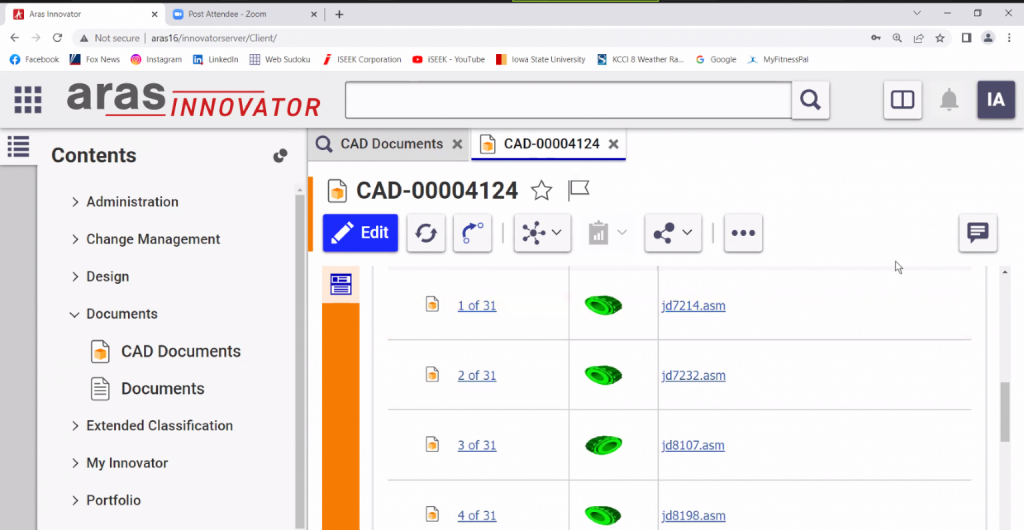Open the share dropdown in toolbar
This screenshot has height=530, width=1024.
(673, 233)
